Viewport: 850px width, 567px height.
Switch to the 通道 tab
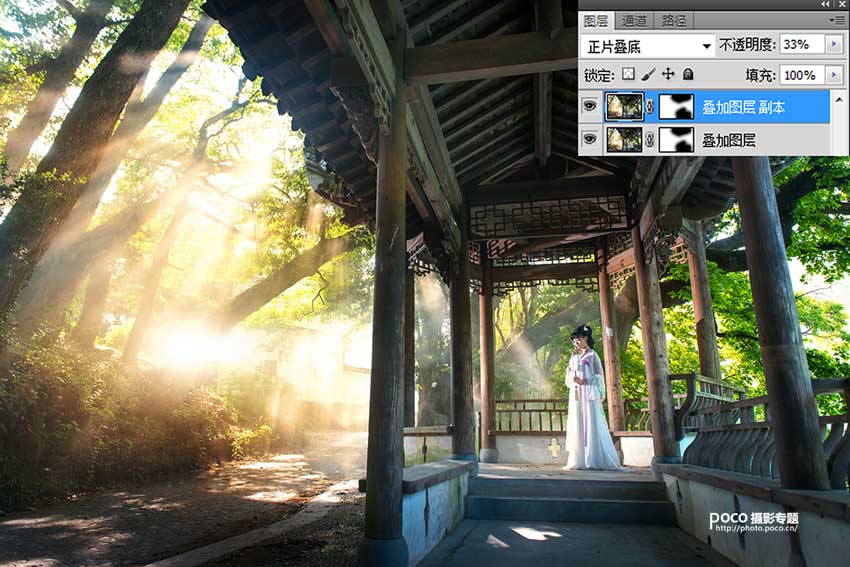(x=634, y=20)
